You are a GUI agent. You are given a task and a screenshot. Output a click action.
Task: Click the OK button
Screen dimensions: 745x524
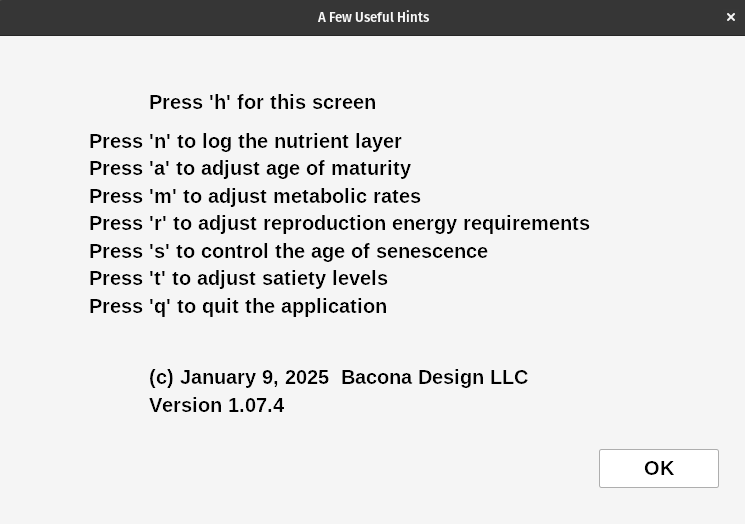(658, 468)
